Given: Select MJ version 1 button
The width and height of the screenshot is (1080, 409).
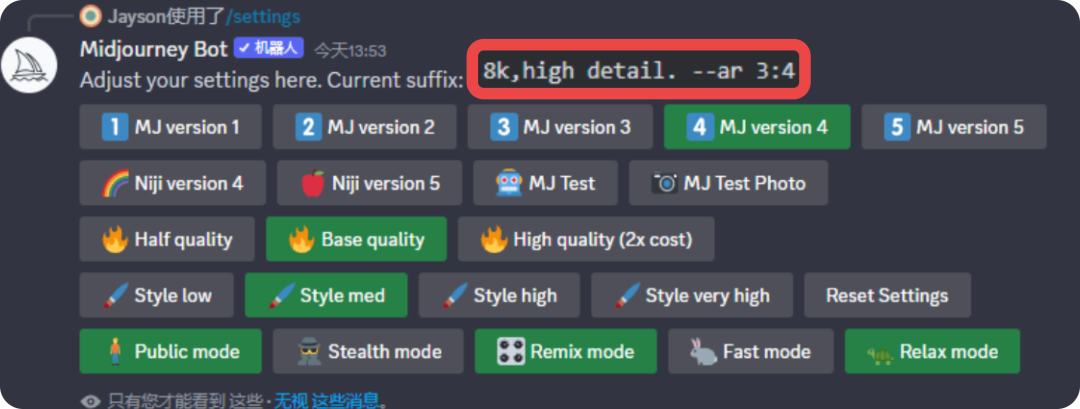Looking at the screenshot, I should [x=170, y=127].
